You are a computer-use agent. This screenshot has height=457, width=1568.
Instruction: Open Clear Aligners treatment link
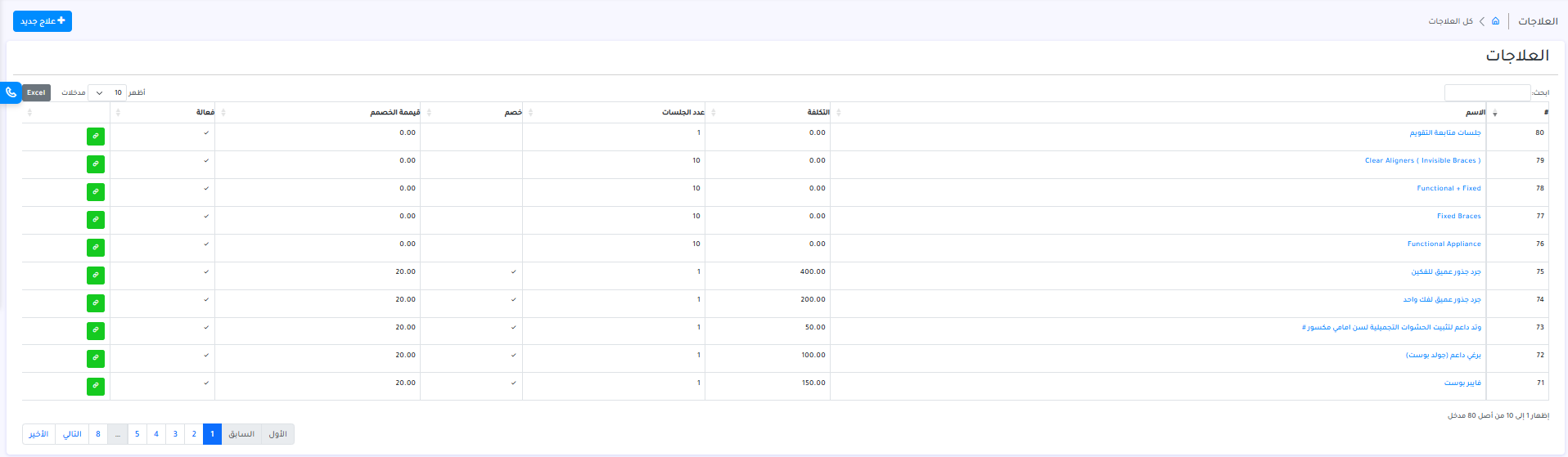click(x=1422, y=161)
